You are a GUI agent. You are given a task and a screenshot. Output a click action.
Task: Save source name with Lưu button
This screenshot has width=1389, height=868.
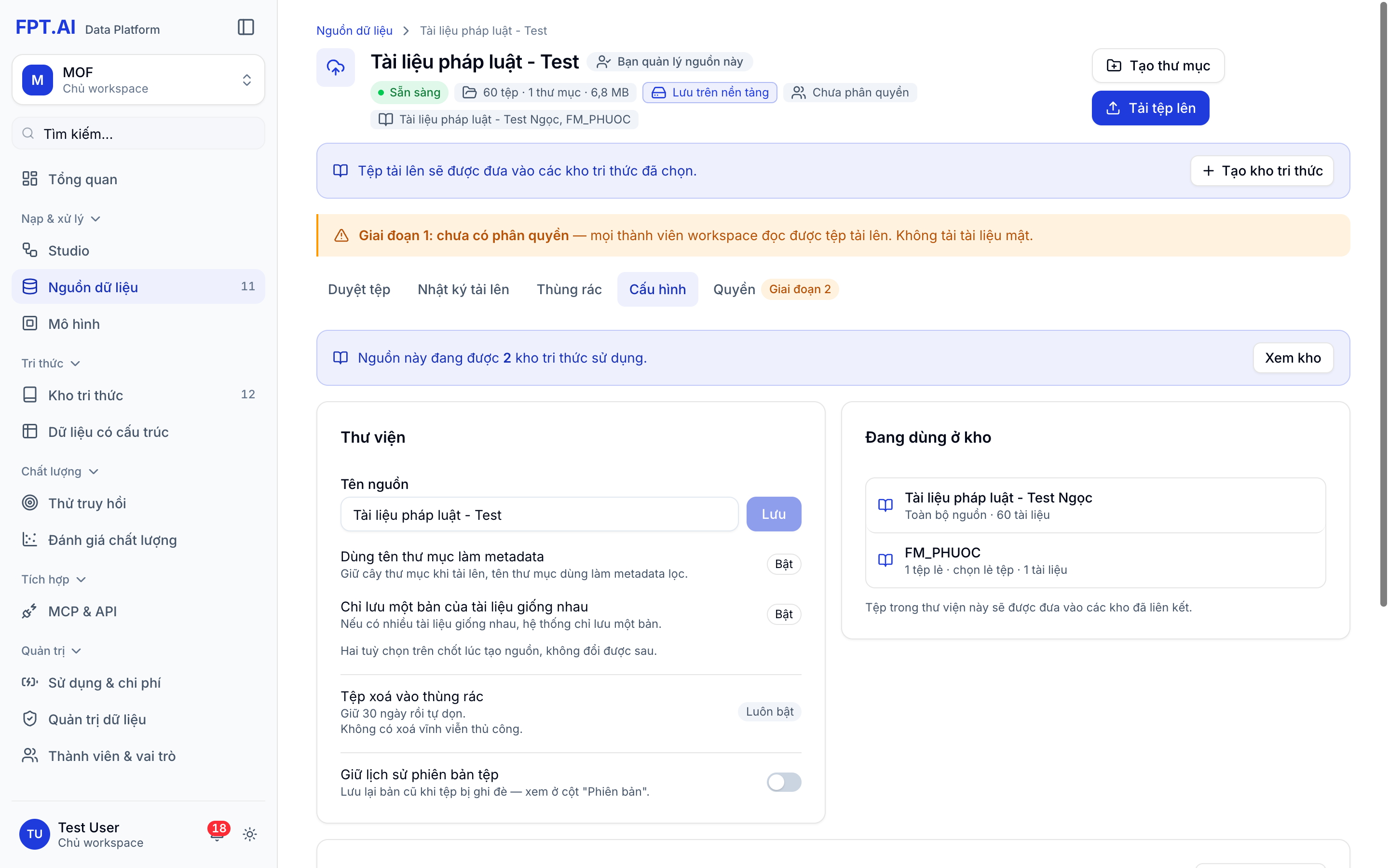pyautogui.click(x=773, y=515)
